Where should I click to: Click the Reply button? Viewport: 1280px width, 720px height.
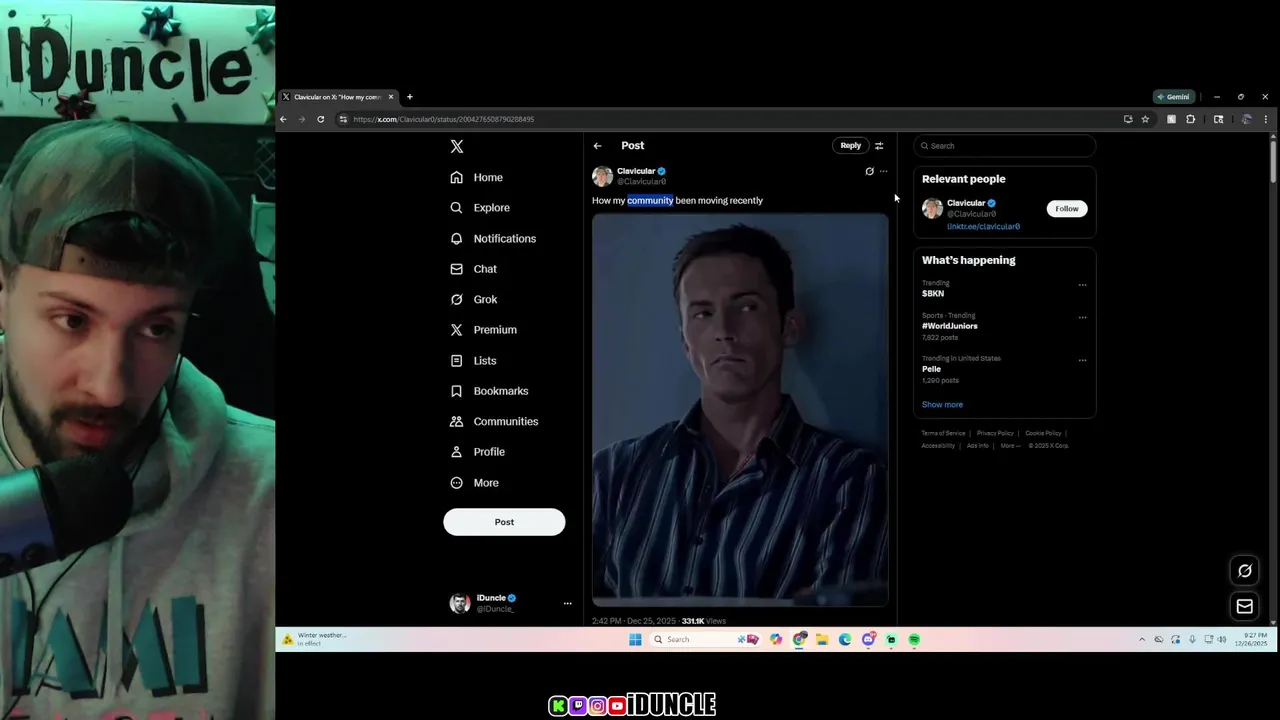tap(850, 146)
